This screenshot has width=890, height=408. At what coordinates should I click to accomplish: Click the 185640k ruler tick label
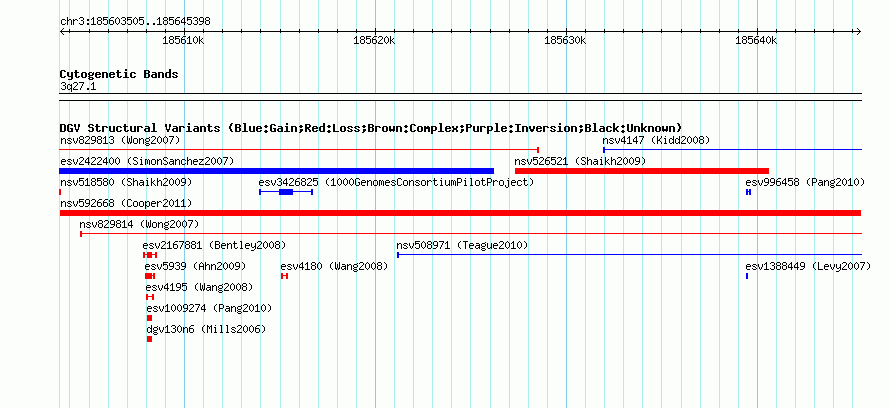[x=756, y=41]
